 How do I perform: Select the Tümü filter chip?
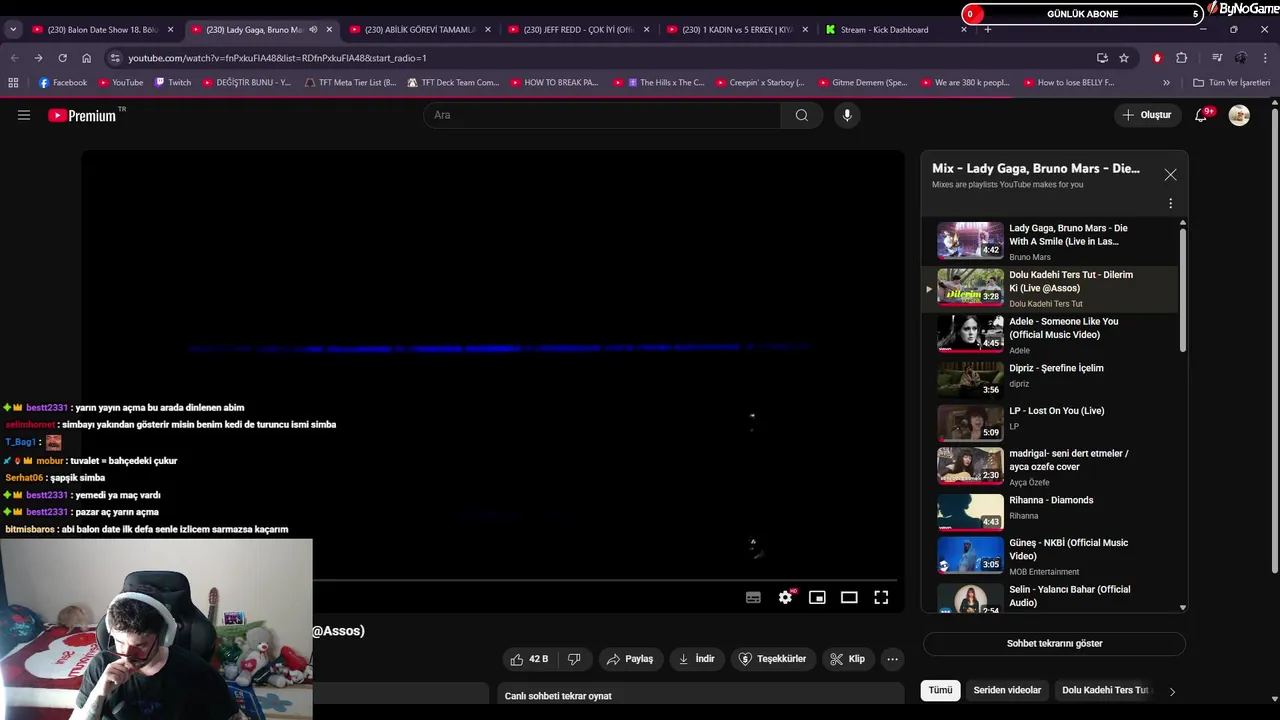(x=940, y=690)
